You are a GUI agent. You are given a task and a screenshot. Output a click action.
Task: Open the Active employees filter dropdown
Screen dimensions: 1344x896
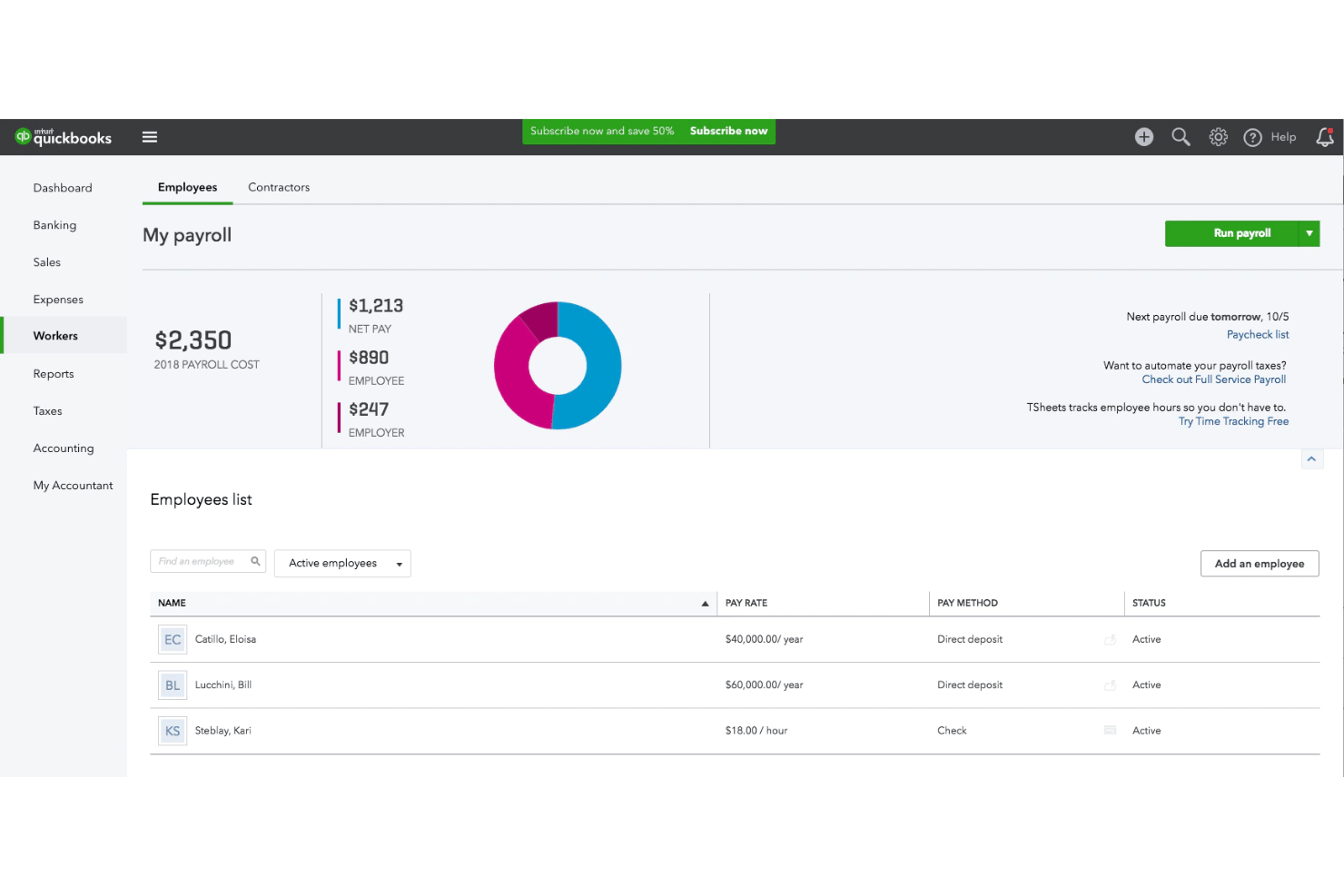(x=342, y=564)
